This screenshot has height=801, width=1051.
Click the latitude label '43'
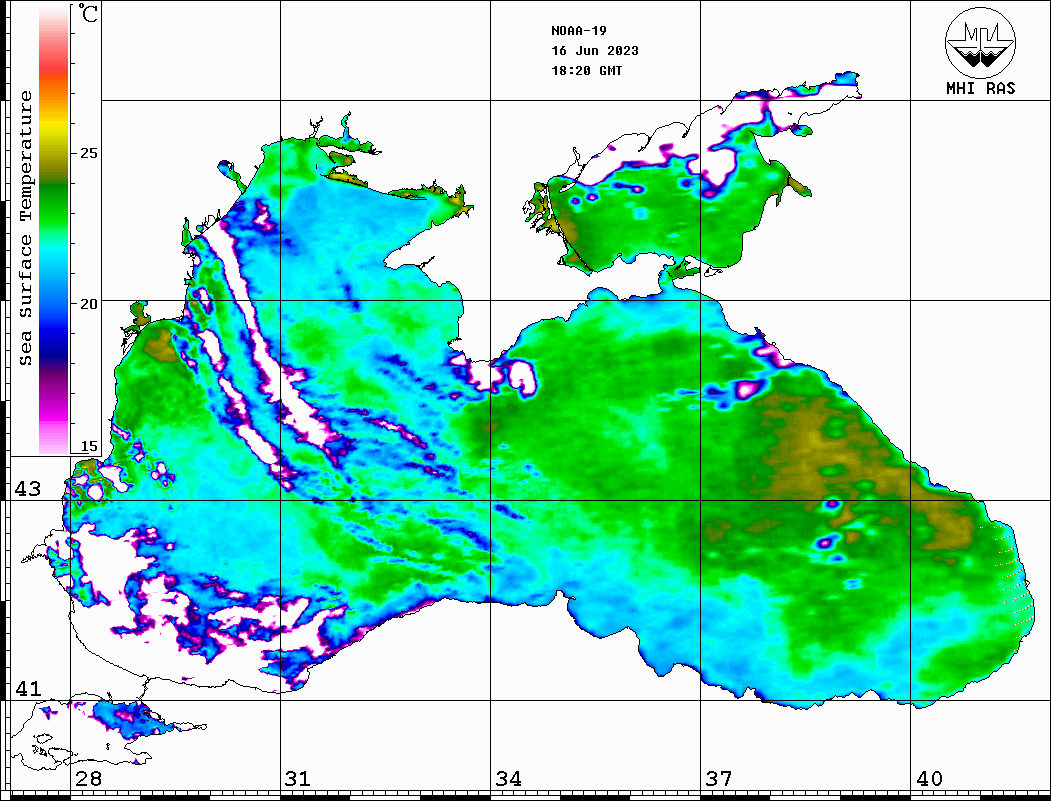point(28,489)
